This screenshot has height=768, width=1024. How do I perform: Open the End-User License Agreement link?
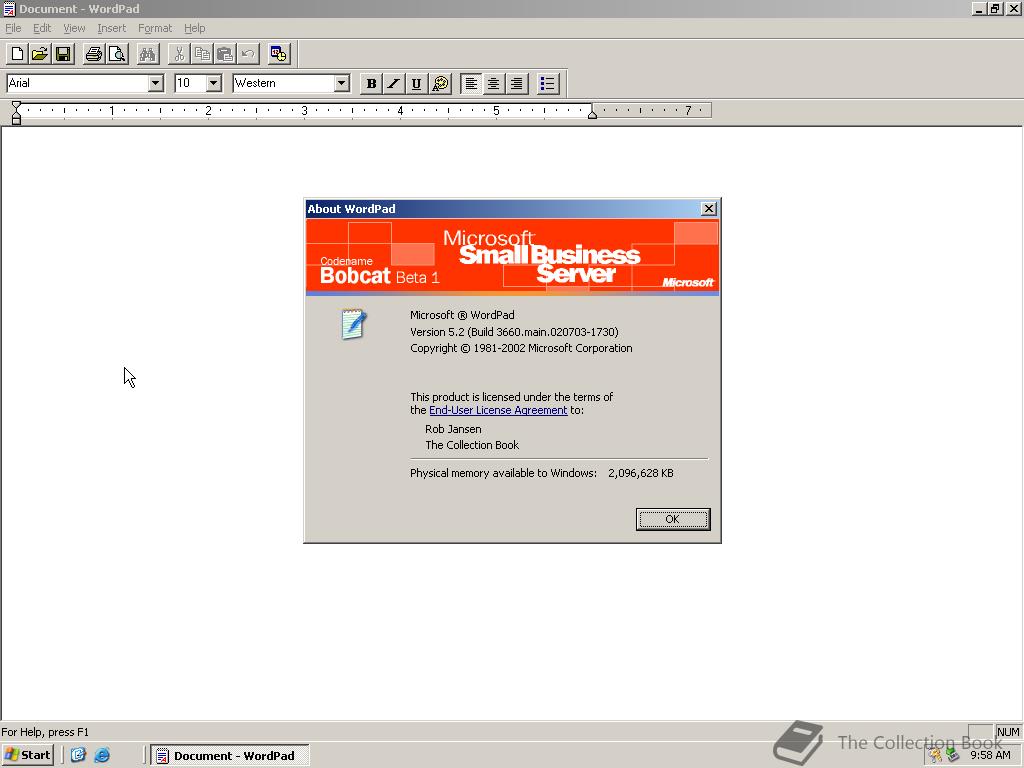point(498,410)
